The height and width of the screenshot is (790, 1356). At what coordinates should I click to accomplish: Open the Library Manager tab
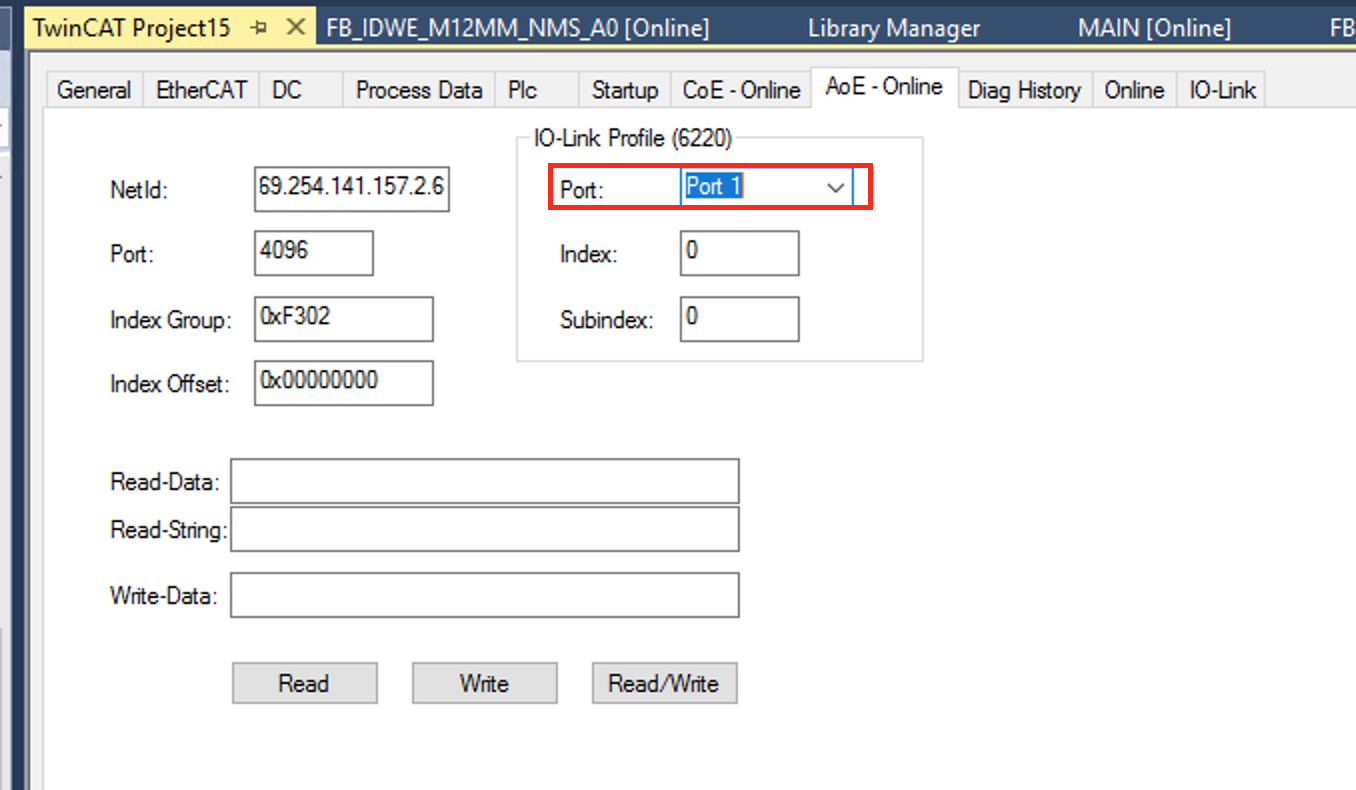tap(893, 28)
